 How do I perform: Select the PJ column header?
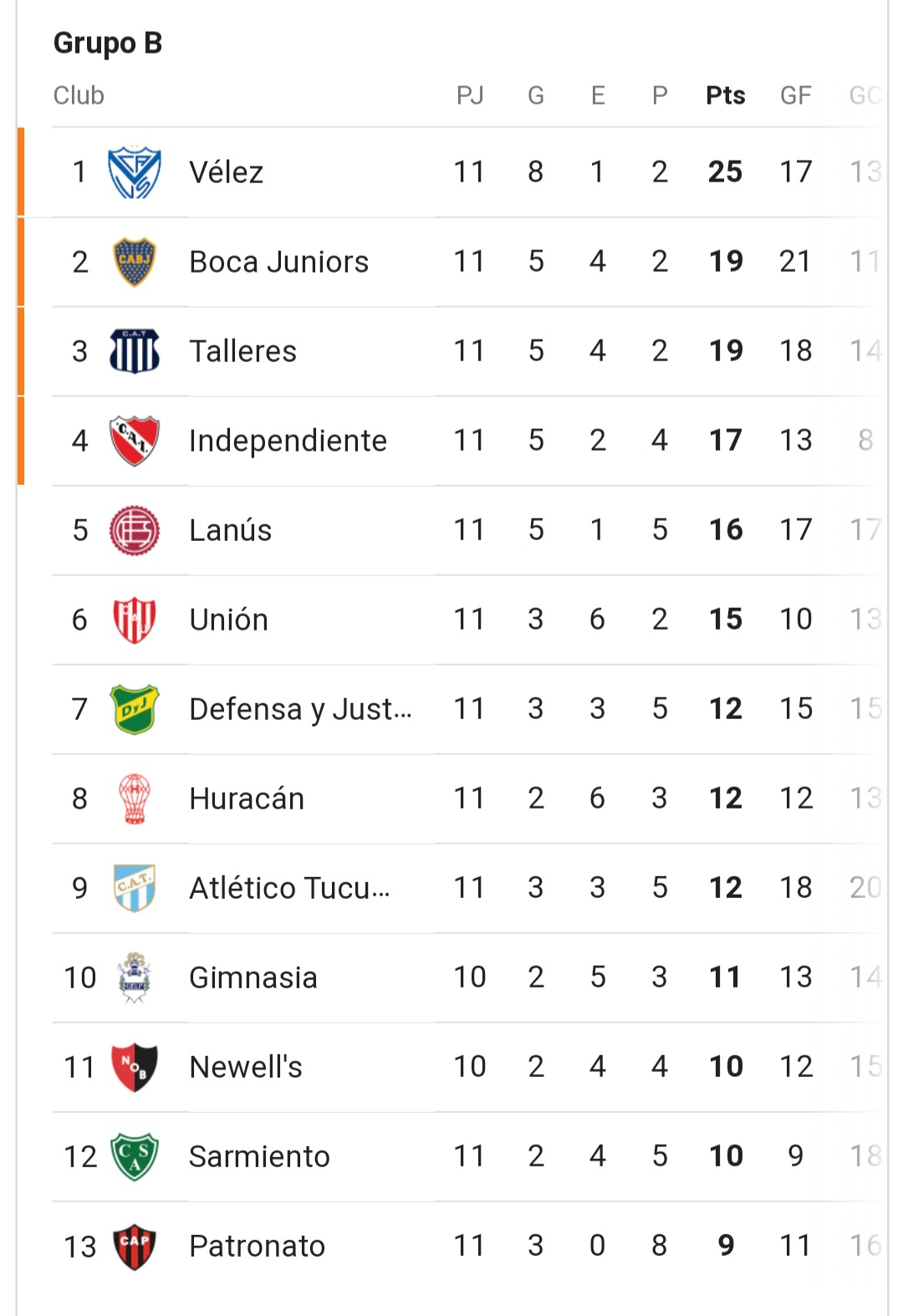click(x=470, y=95)
